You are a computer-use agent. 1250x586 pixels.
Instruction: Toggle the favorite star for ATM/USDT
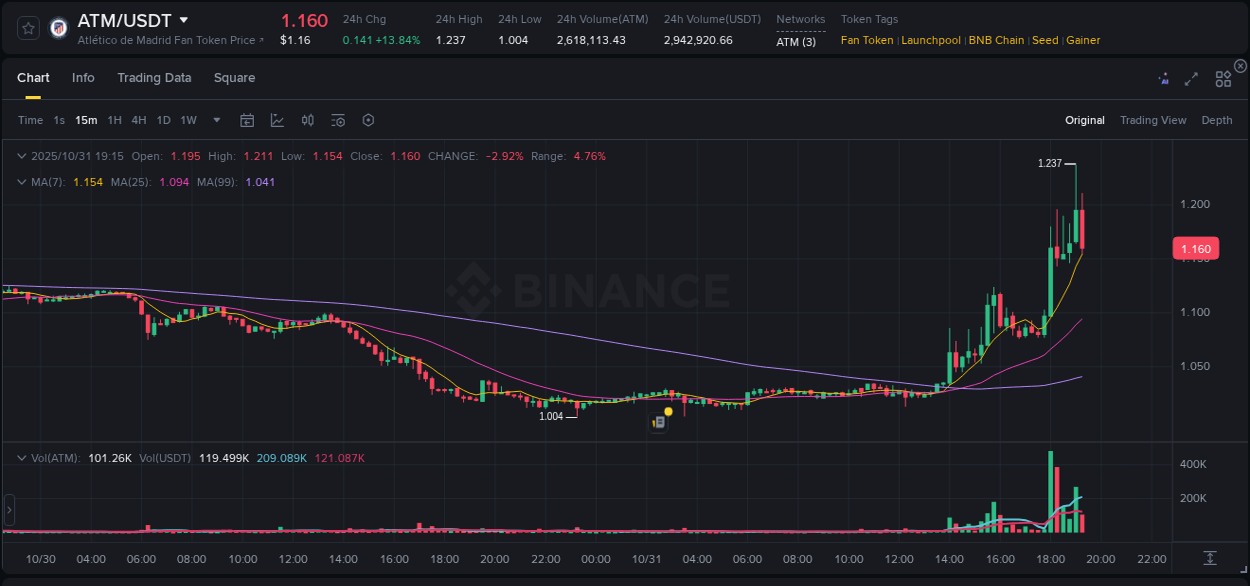(x=27, y=28)
